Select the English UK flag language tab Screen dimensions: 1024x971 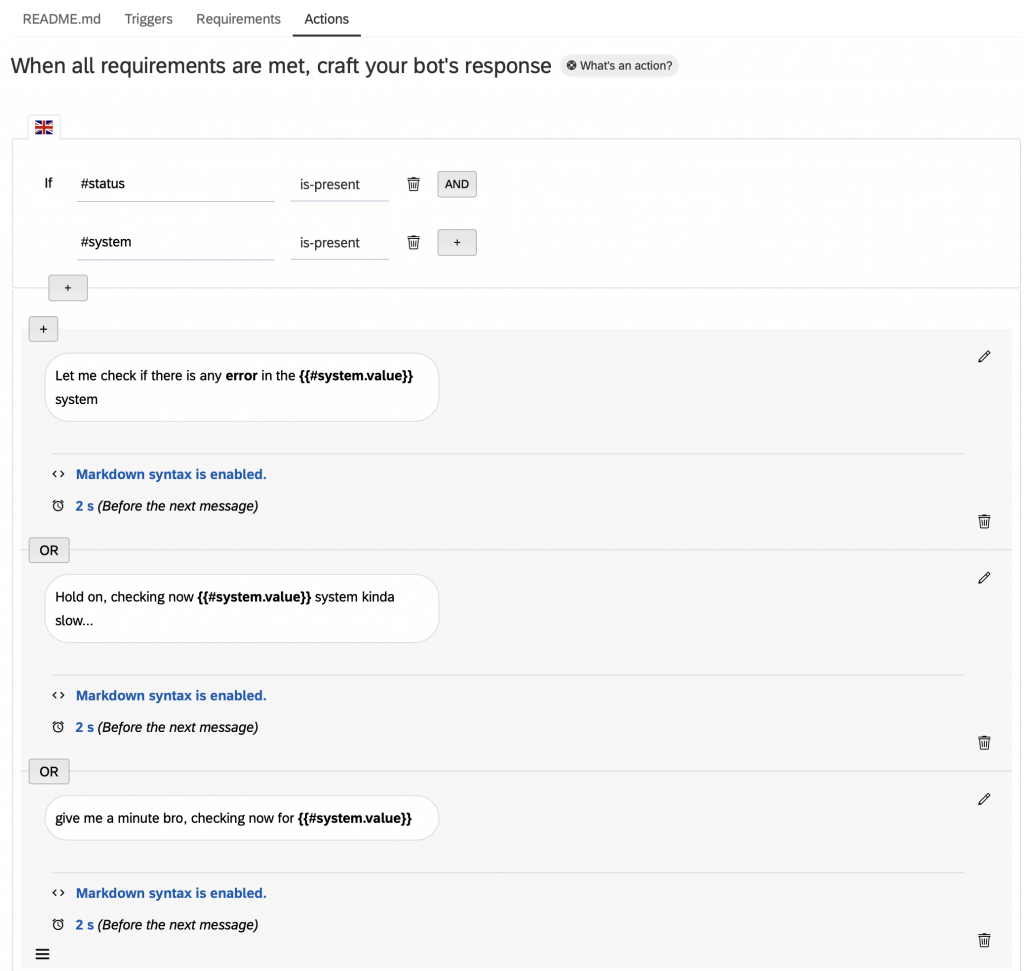(44, 127)
